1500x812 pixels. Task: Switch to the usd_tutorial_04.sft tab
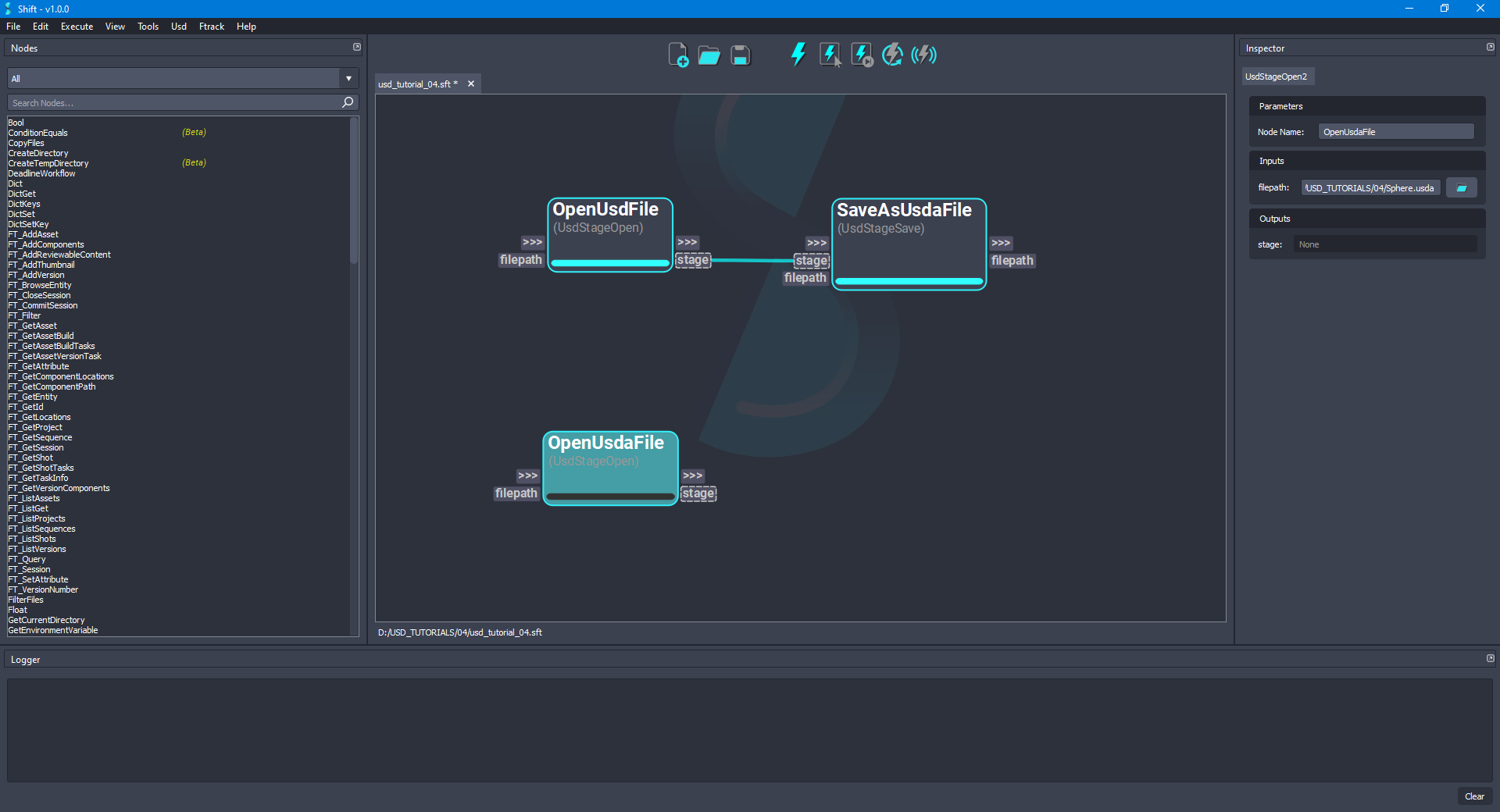click(x=417, y=84)
